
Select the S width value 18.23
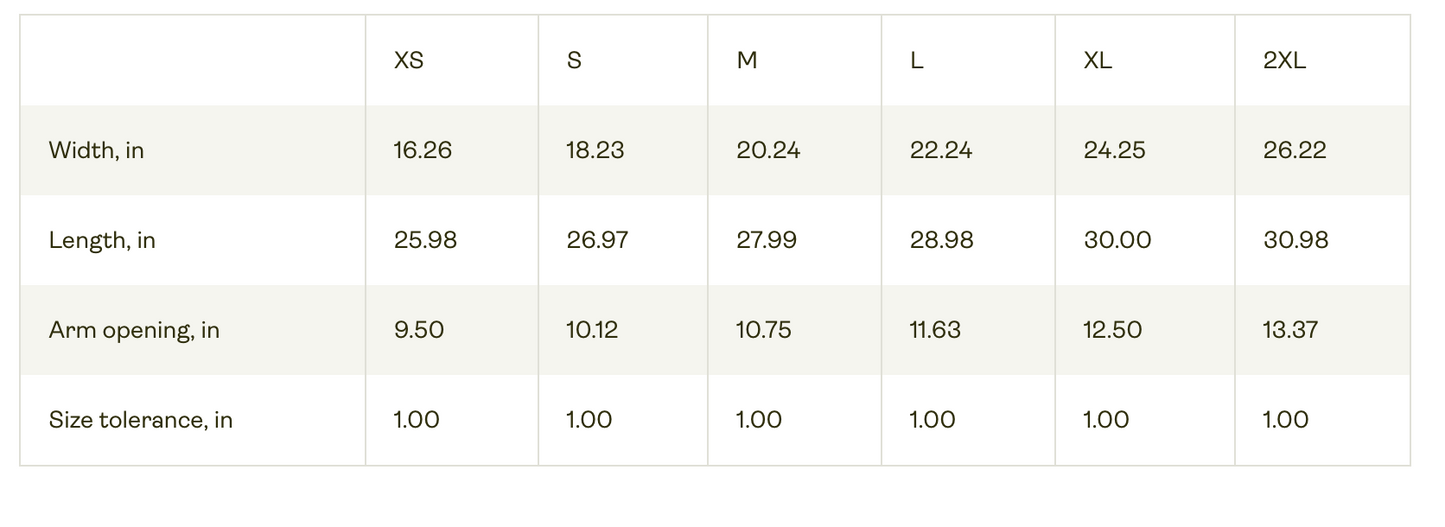click(595, 150)
